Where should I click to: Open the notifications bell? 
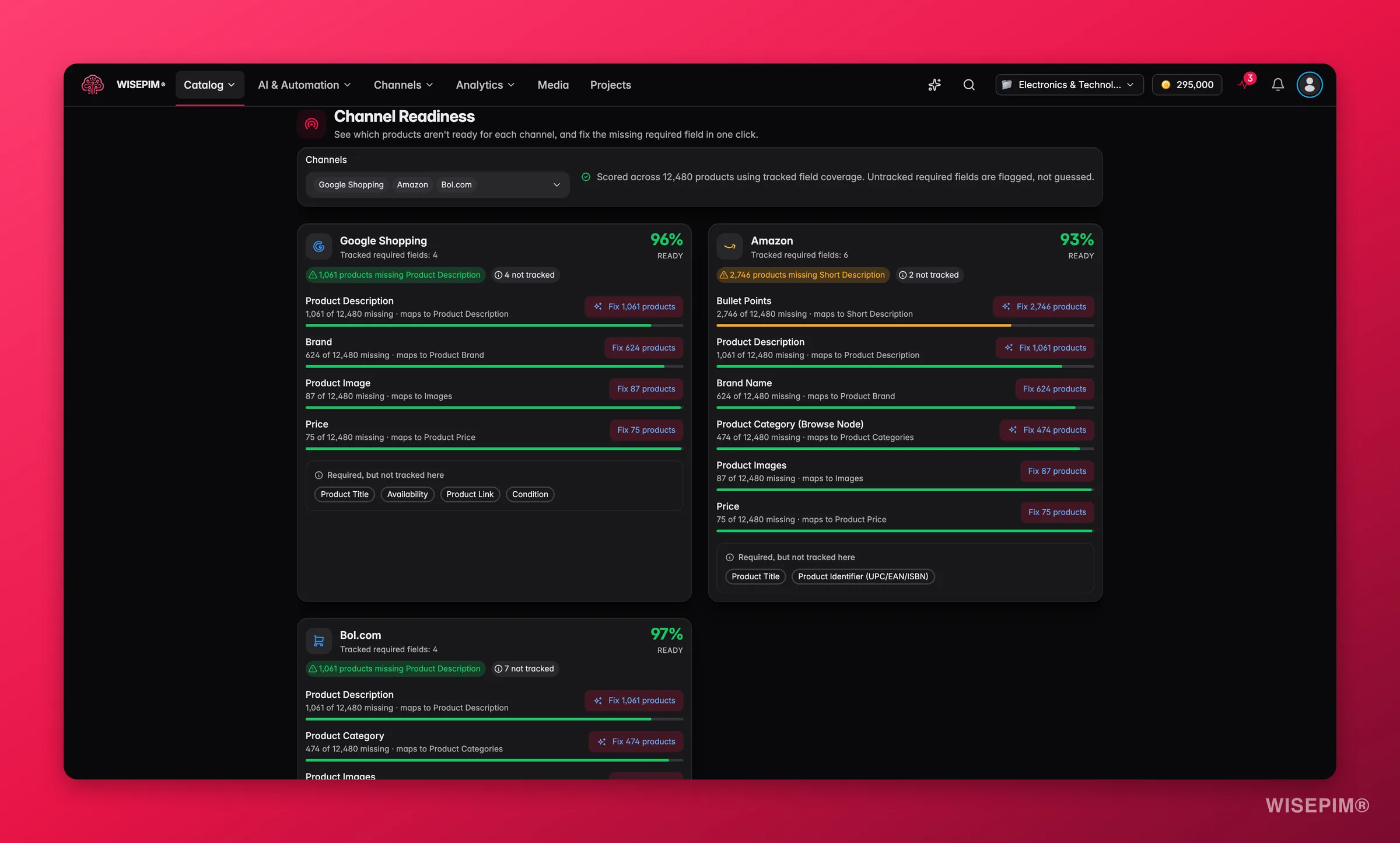point(1277,85)
